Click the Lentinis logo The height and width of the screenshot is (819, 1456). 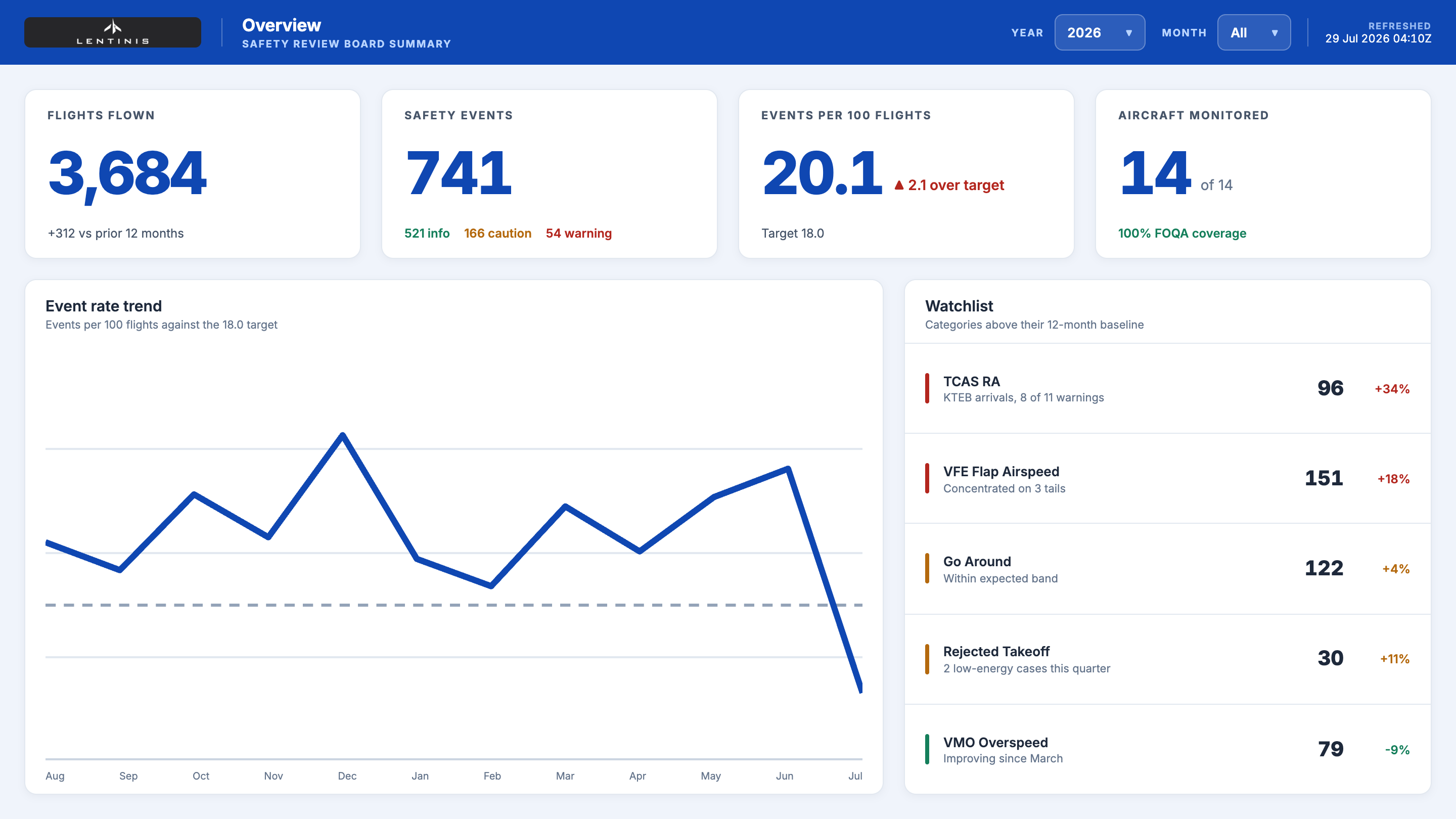click(112, 32)
